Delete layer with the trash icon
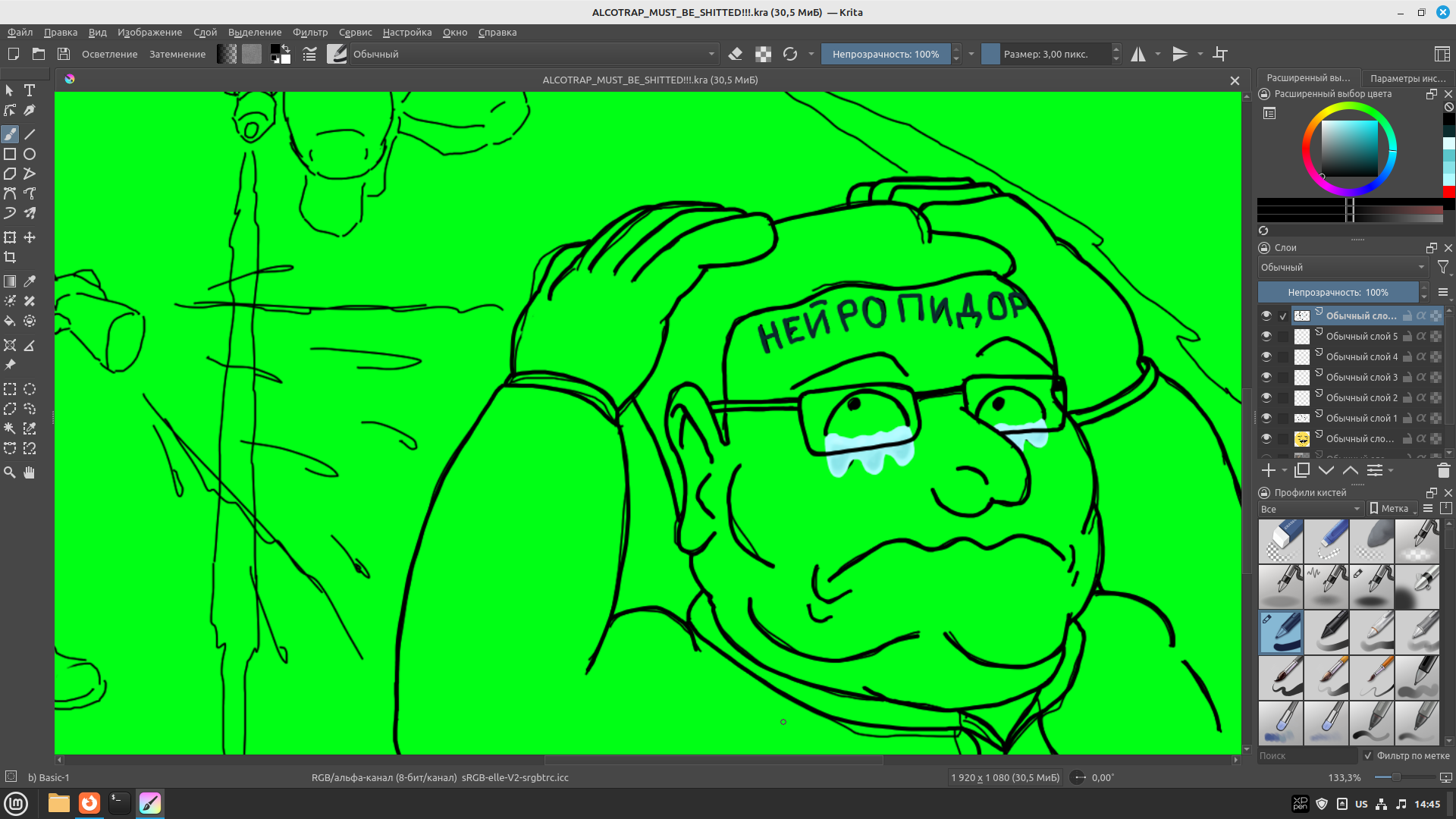Screen dimensions: 1456x819 [1443, 471]
